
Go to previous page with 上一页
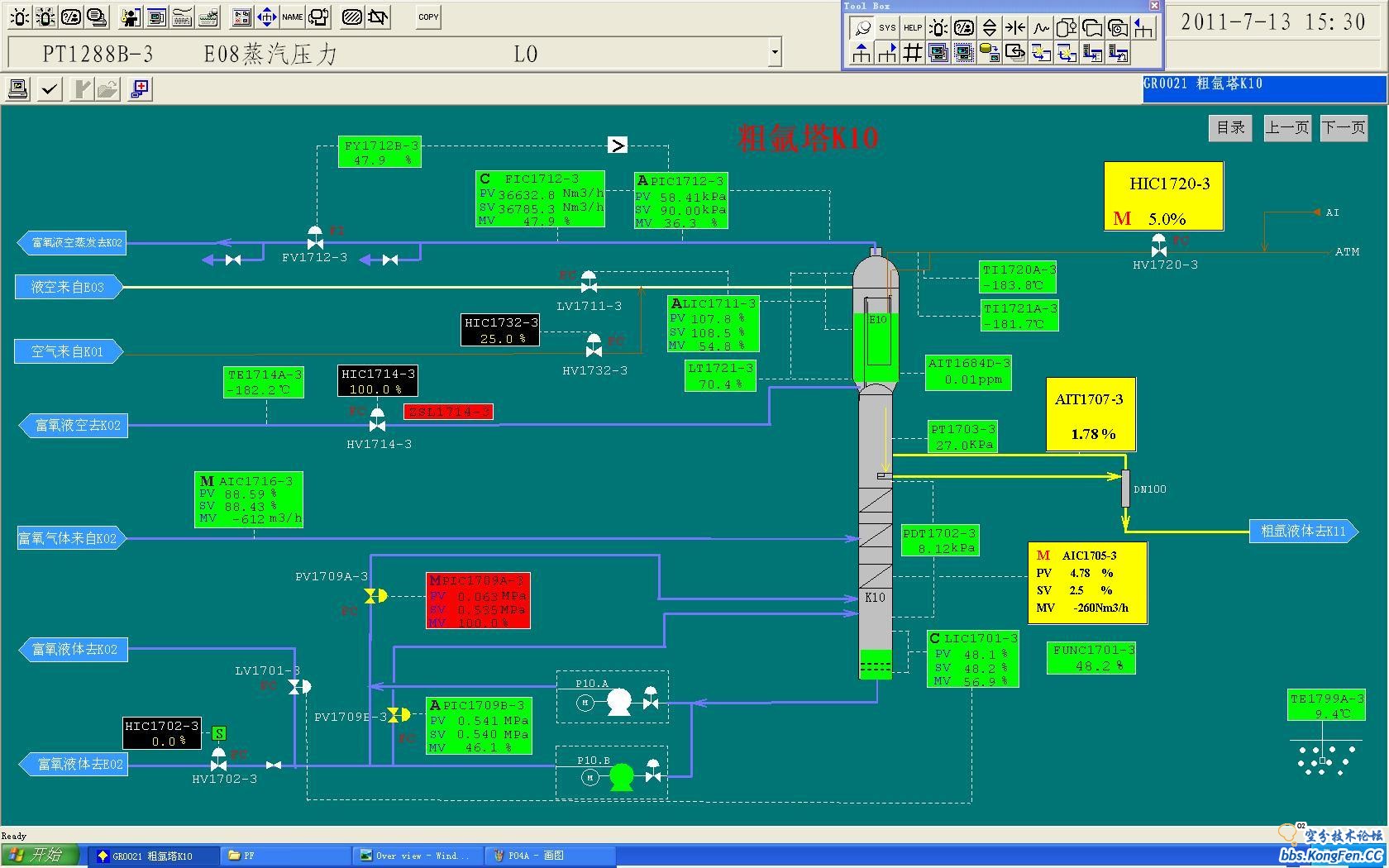(x=1287, y=127)
